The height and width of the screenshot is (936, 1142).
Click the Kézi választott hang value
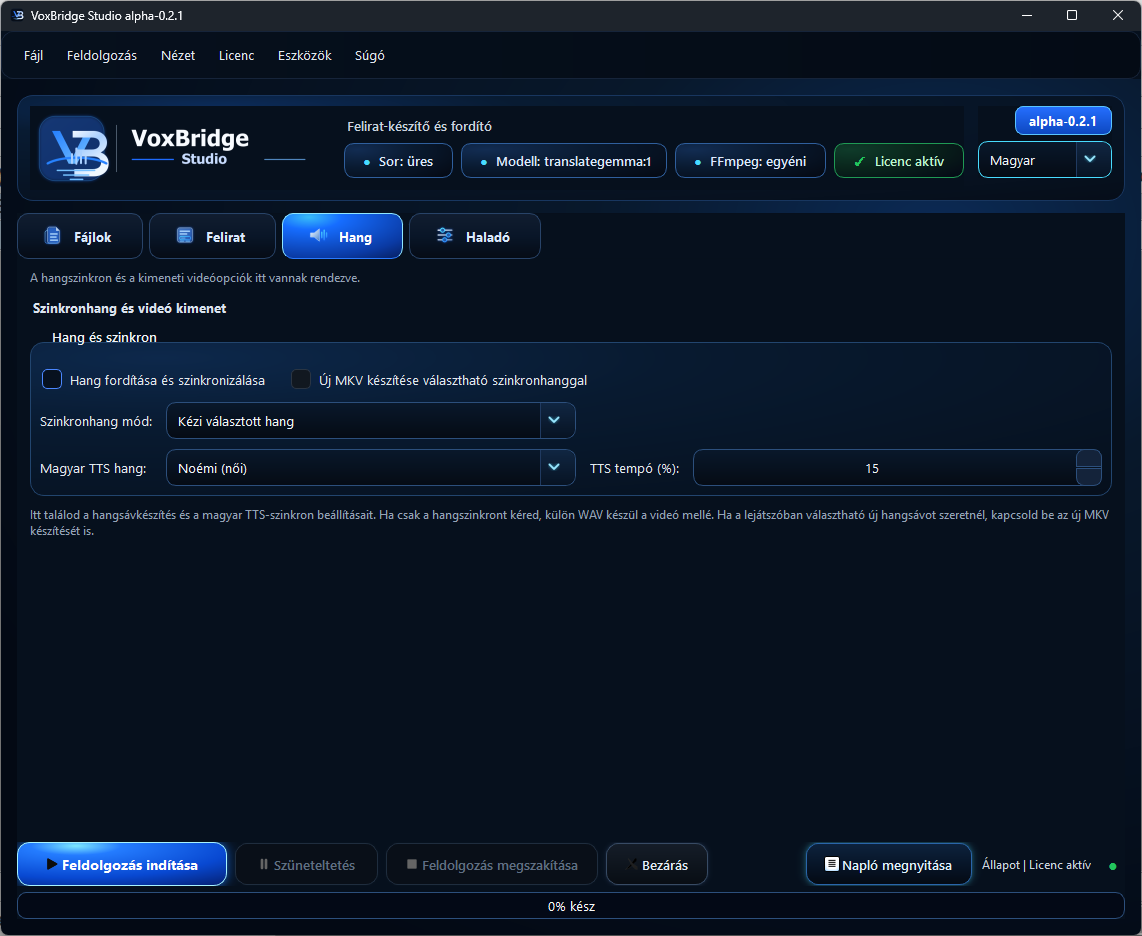point(236,421)
